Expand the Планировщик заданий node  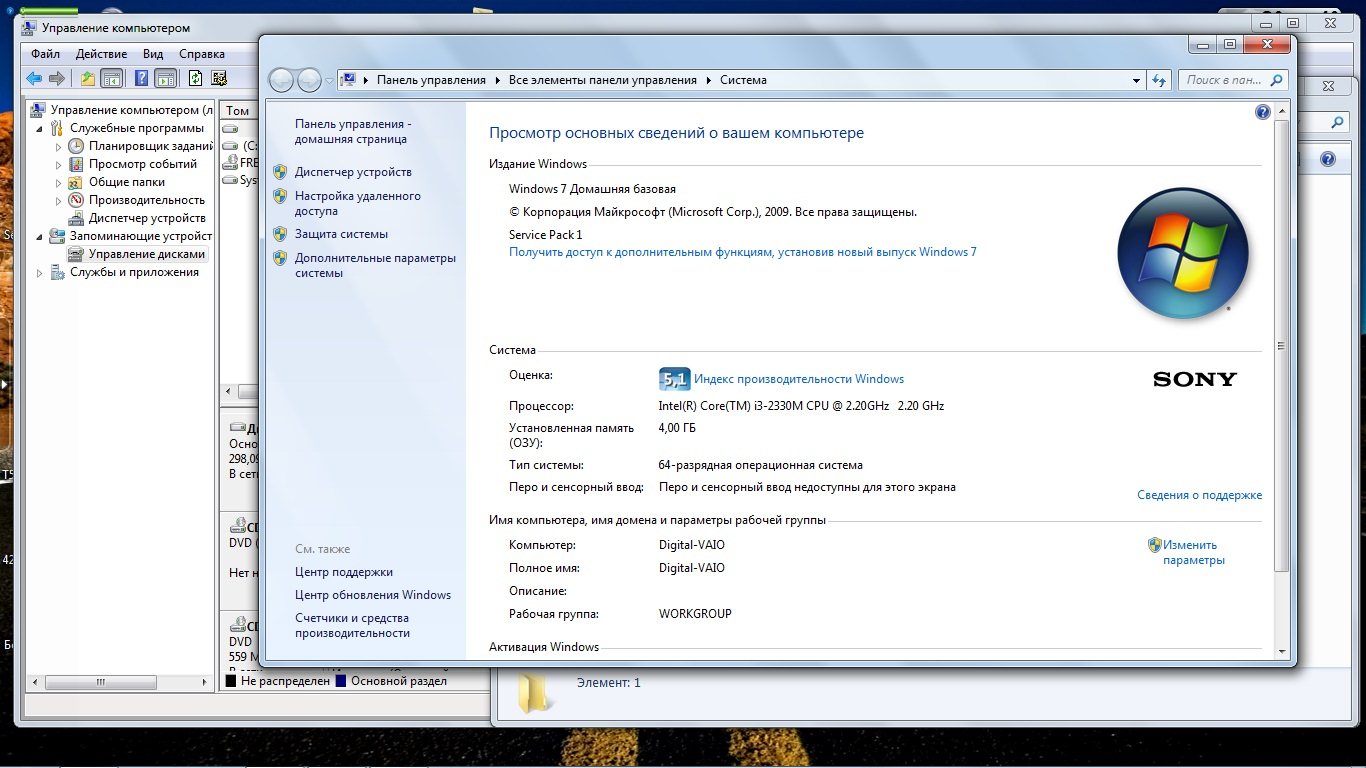[58, 147]
